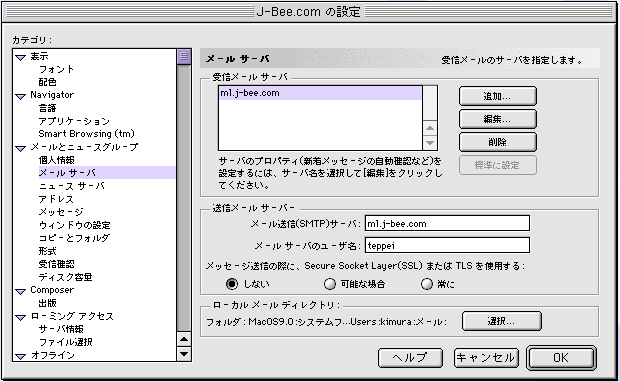Select the 可能な場合 SSL radio button
Image resolution: width=620 pixels, height=382 pixels.
[x=330, y=284]
